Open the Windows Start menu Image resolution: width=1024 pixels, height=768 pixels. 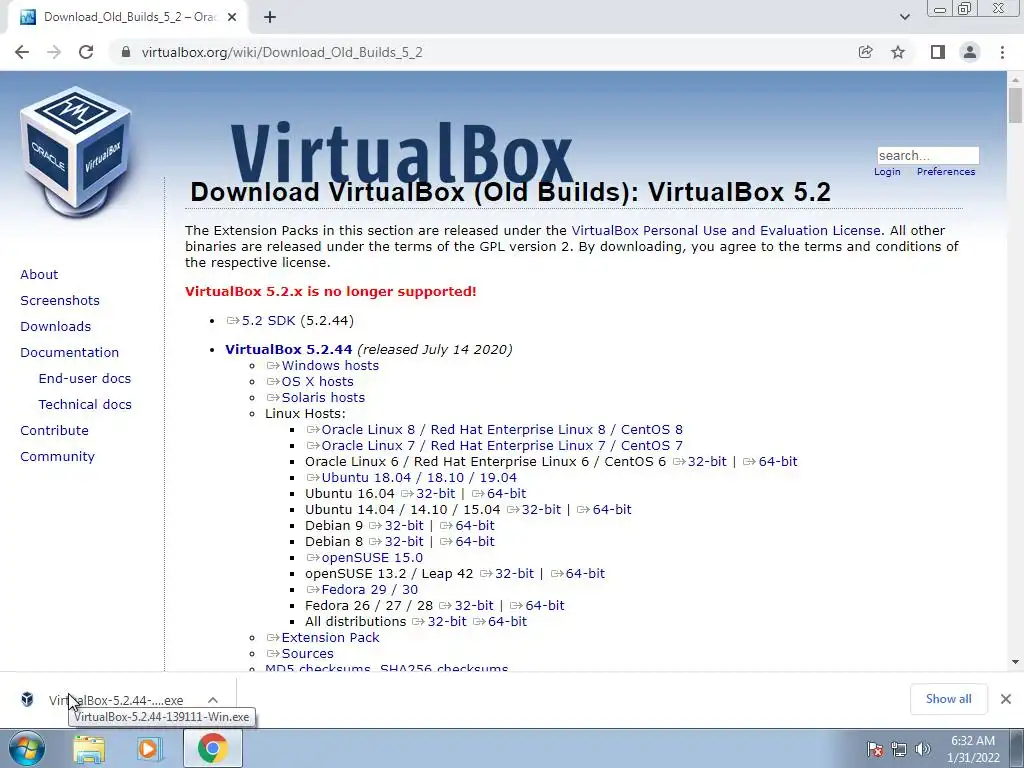26,748
